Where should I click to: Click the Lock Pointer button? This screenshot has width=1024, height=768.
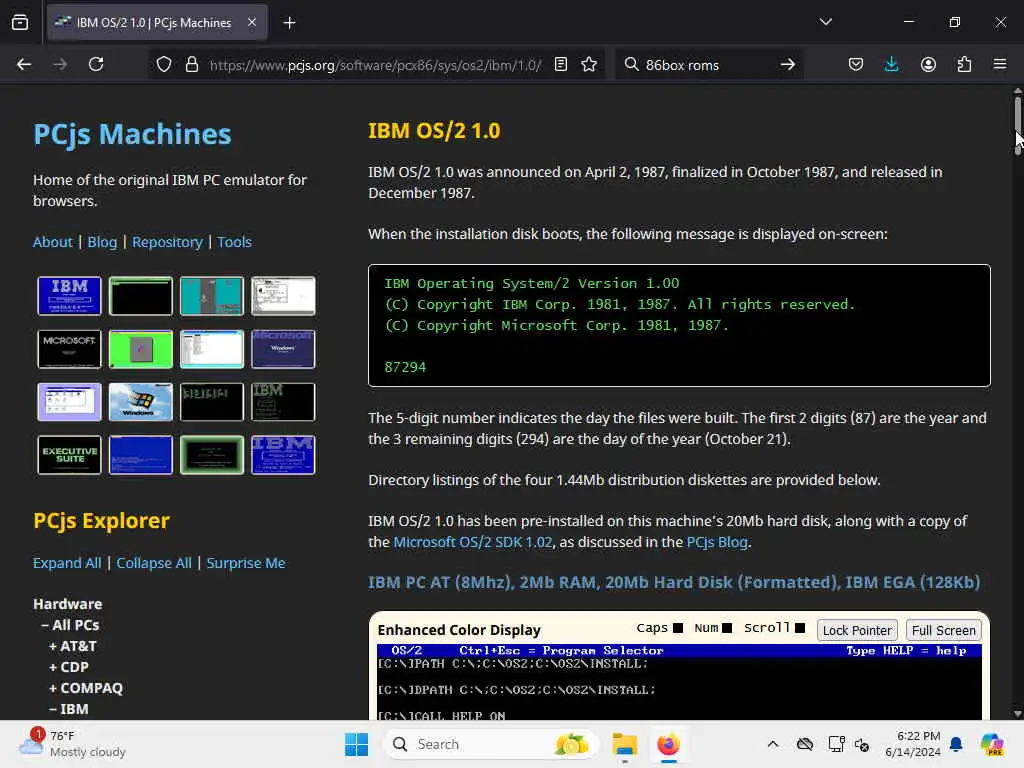coord(857,630)
